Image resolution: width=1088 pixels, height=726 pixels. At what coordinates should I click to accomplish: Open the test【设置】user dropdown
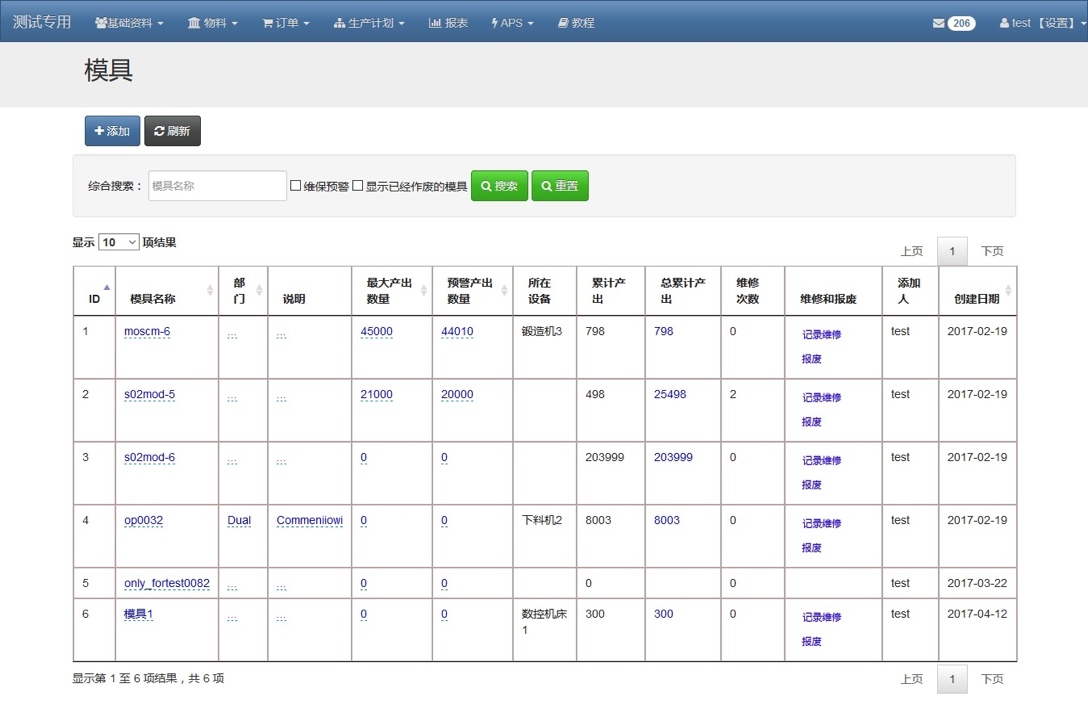(x=1042, y=23)
